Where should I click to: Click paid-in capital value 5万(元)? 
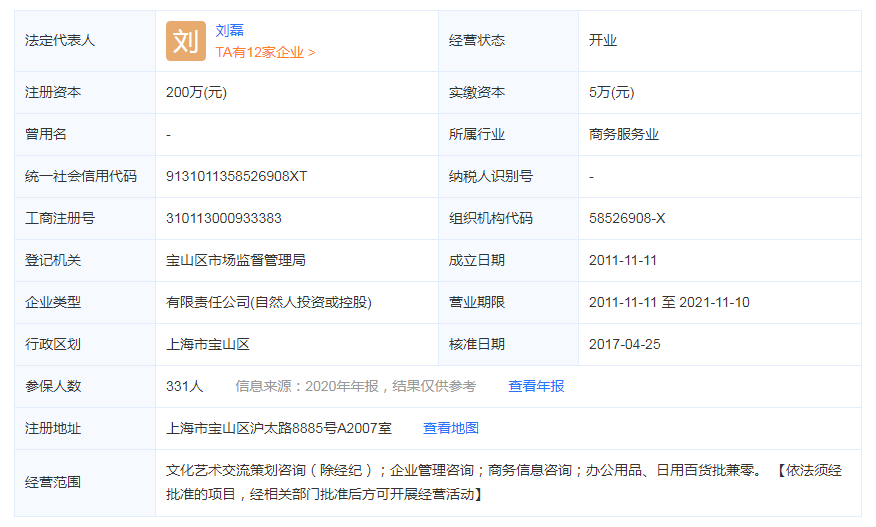(612, 92)
